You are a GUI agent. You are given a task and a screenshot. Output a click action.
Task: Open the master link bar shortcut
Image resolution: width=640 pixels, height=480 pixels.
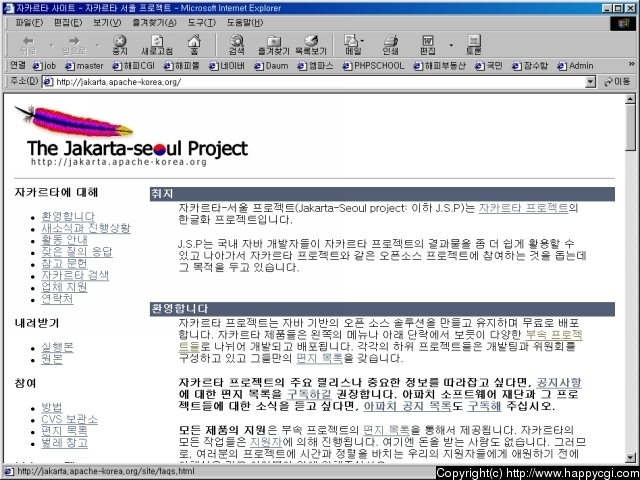click(84, 66)
